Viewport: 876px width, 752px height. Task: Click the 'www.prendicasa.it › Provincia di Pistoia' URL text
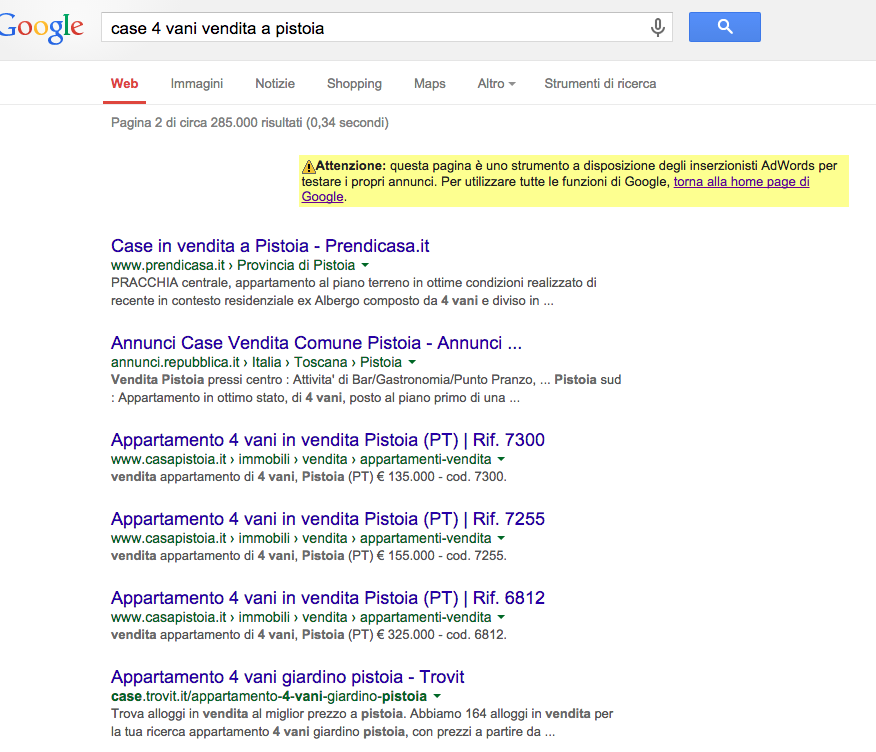(x=233, y=265)
